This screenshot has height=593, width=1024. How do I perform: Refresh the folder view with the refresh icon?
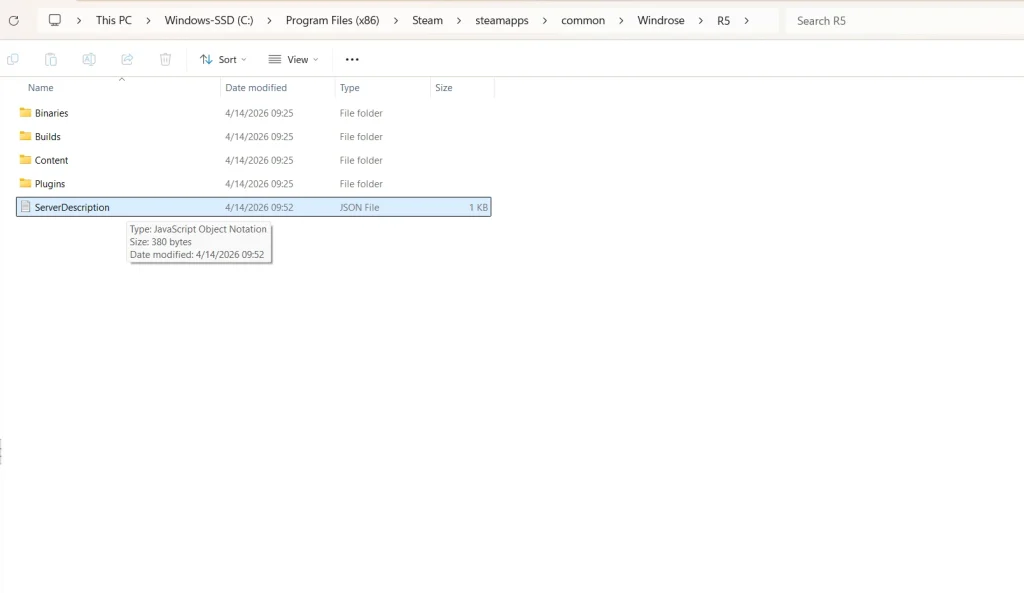click(13, 20)
